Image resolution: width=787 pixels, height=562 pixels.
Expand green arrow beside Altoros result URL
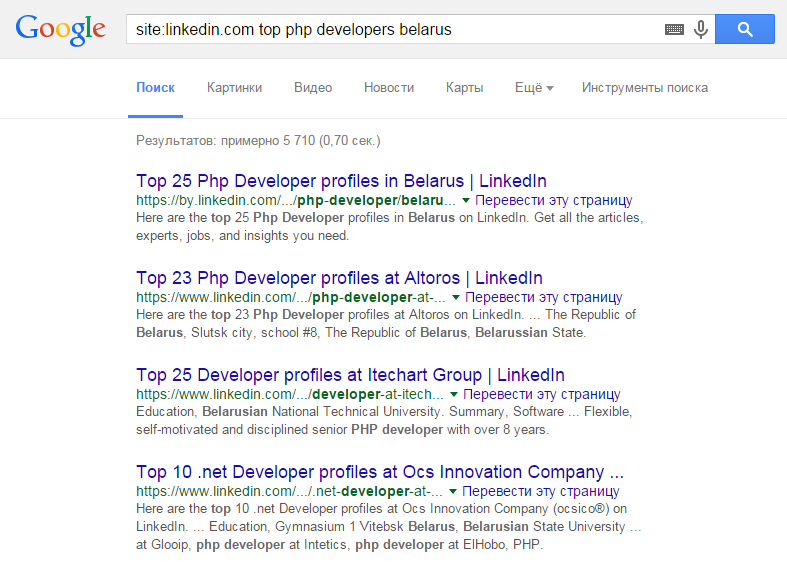[456, 298]
